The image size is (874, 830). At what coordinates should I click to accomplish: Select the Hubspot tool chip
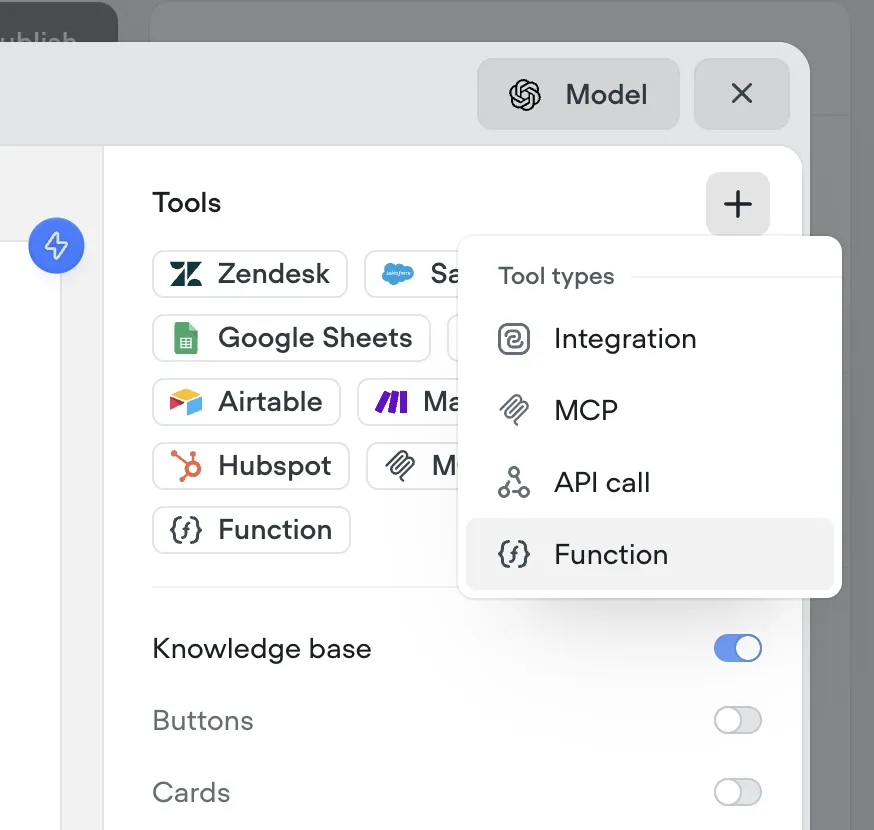pos(251,466)
